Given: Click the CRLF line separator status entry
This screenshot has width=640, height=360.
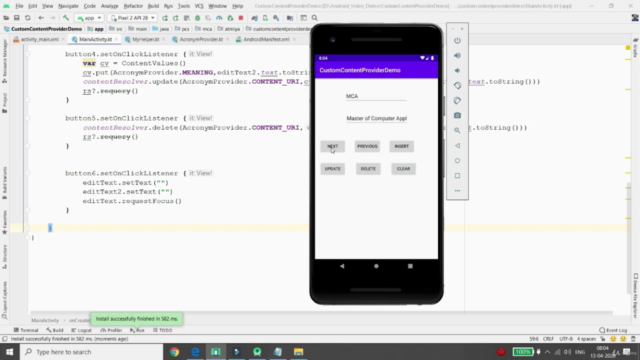Looking at the screenshot, I should (548, 339).
